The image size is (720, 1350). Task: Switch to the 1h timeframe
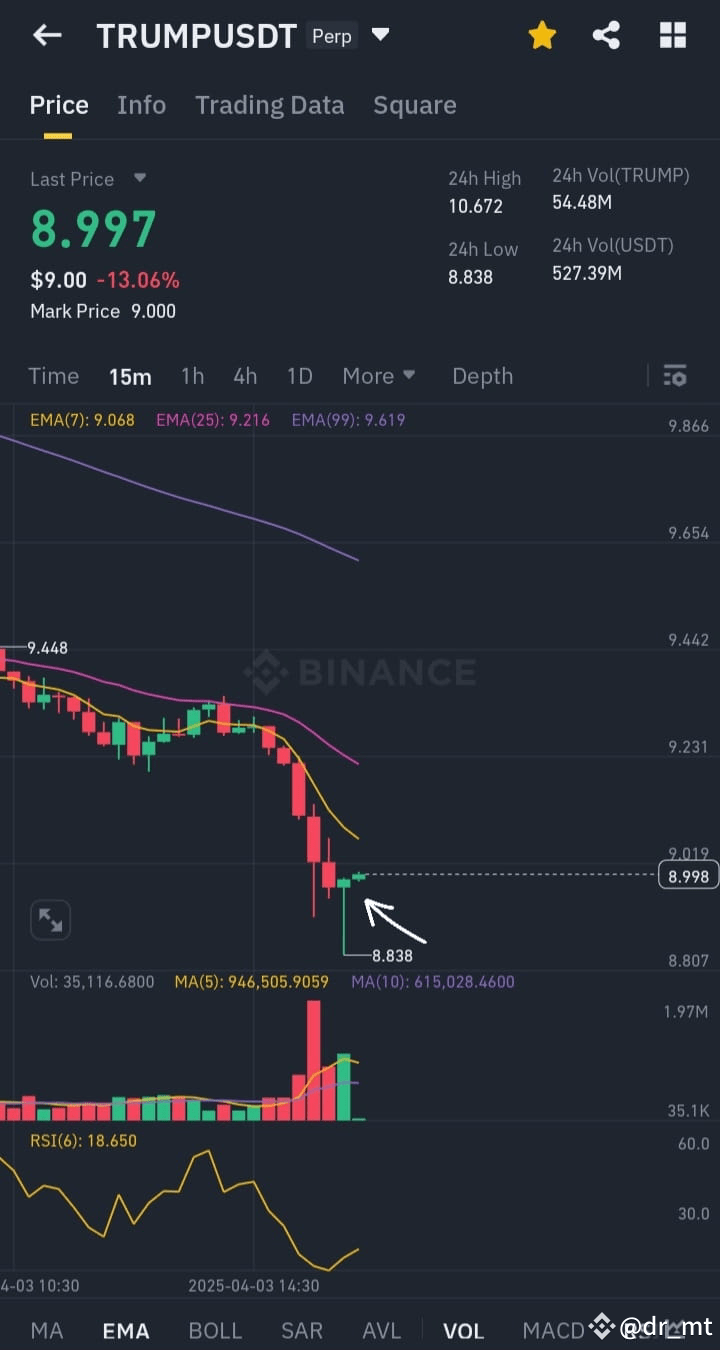coord(192,376)
